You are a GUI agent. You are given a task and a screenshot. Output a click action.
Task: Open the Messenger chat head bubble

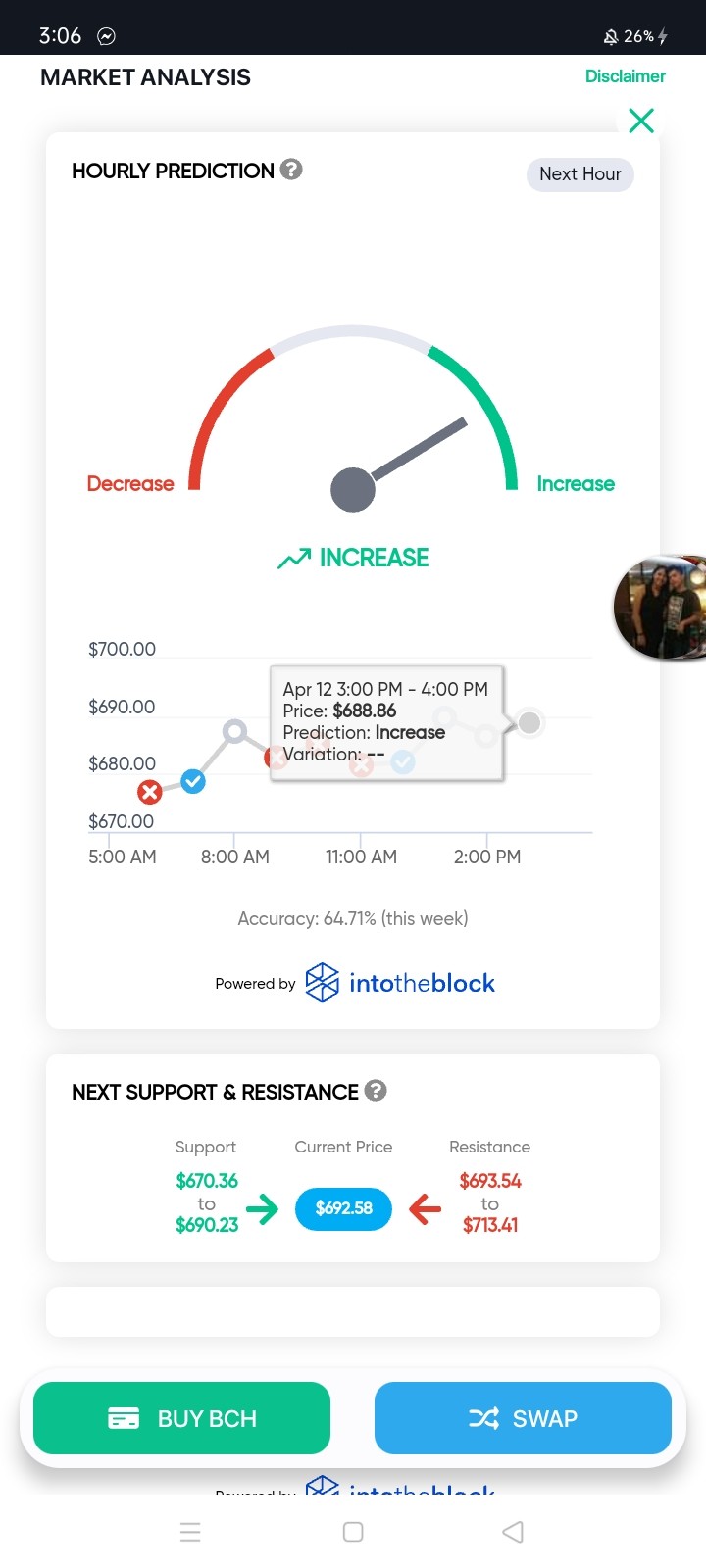point(660,607)
